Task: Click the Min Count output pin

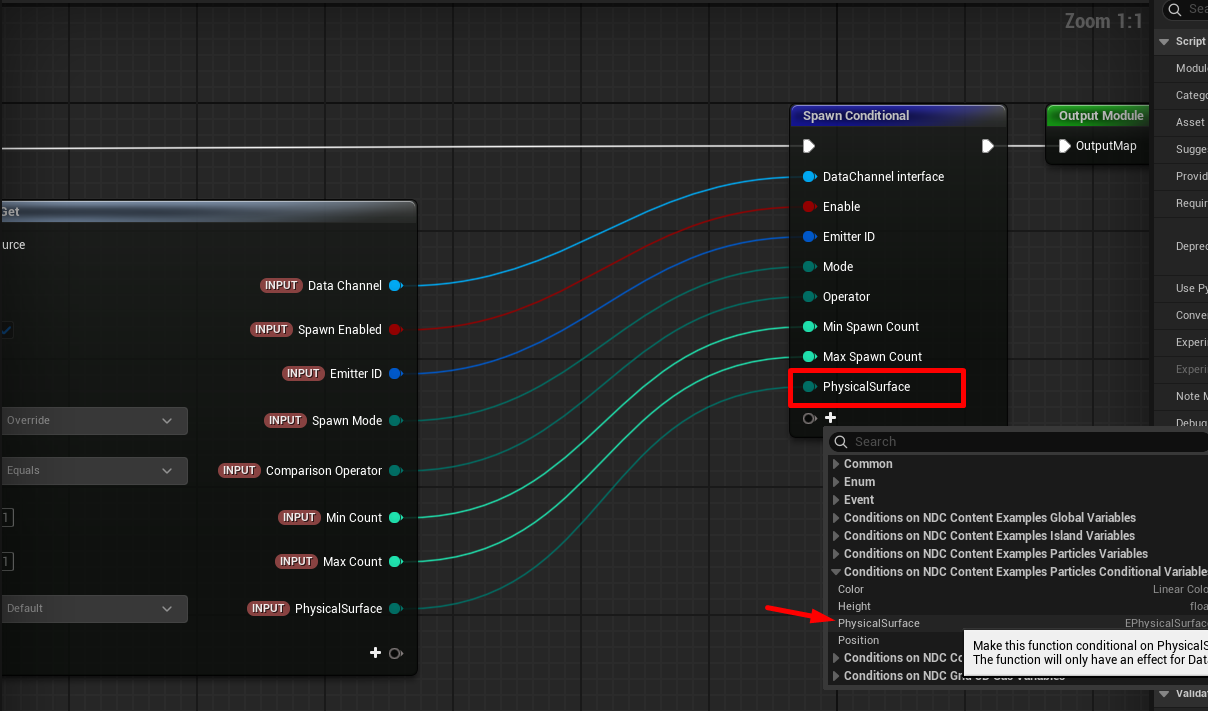Action: (x=395, y=518)
